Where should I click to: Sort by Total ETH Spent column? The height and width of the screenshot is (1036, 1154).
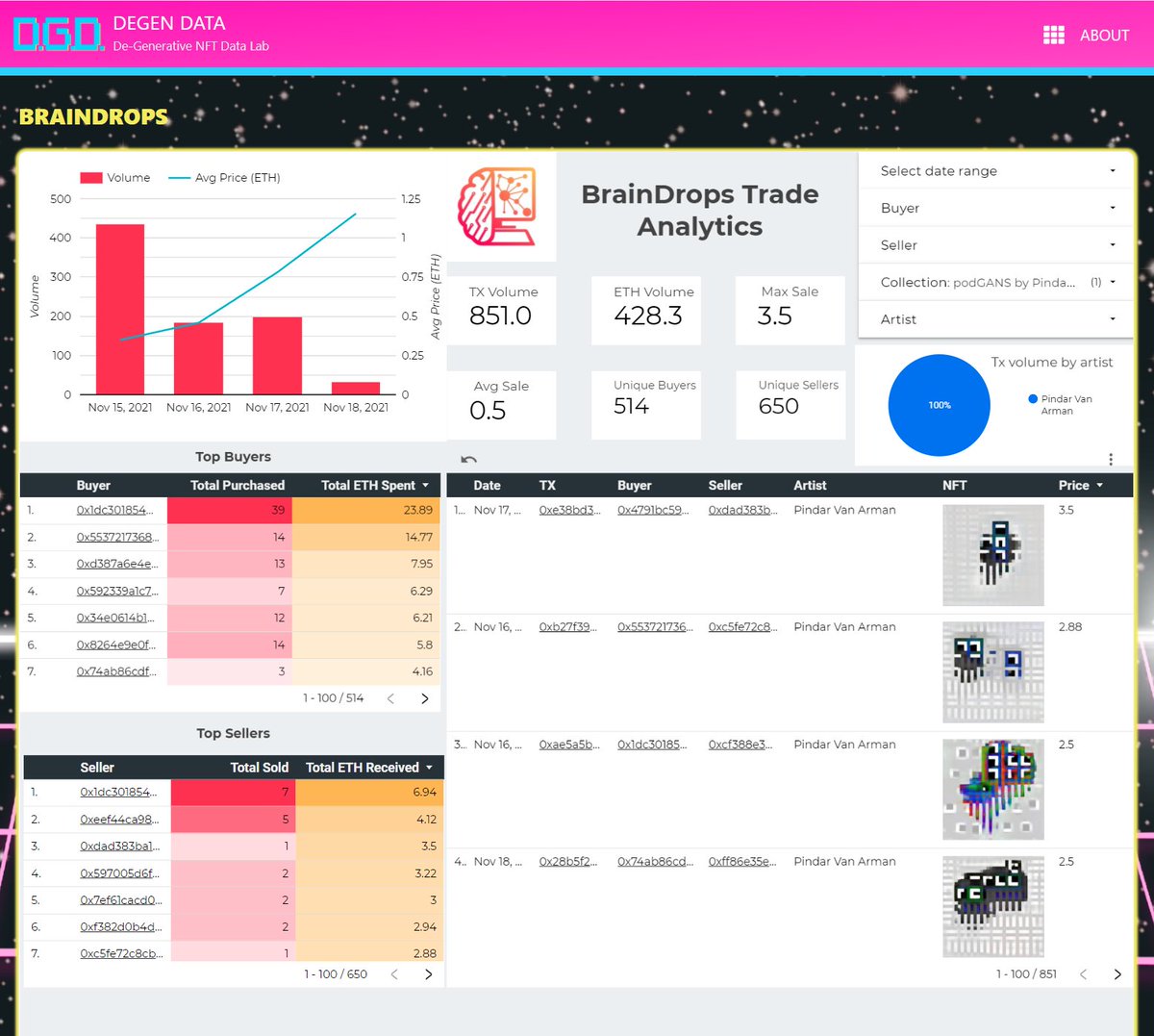[x=368, y=486]
